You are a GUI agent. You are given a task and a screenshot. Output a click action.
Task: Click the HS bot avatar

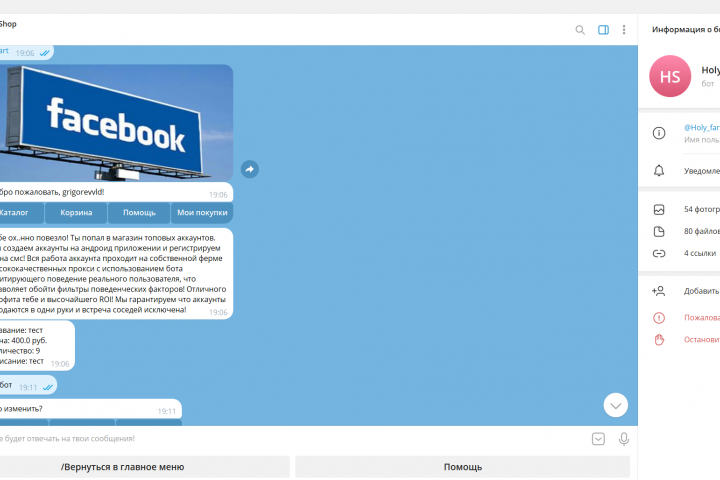670,76
